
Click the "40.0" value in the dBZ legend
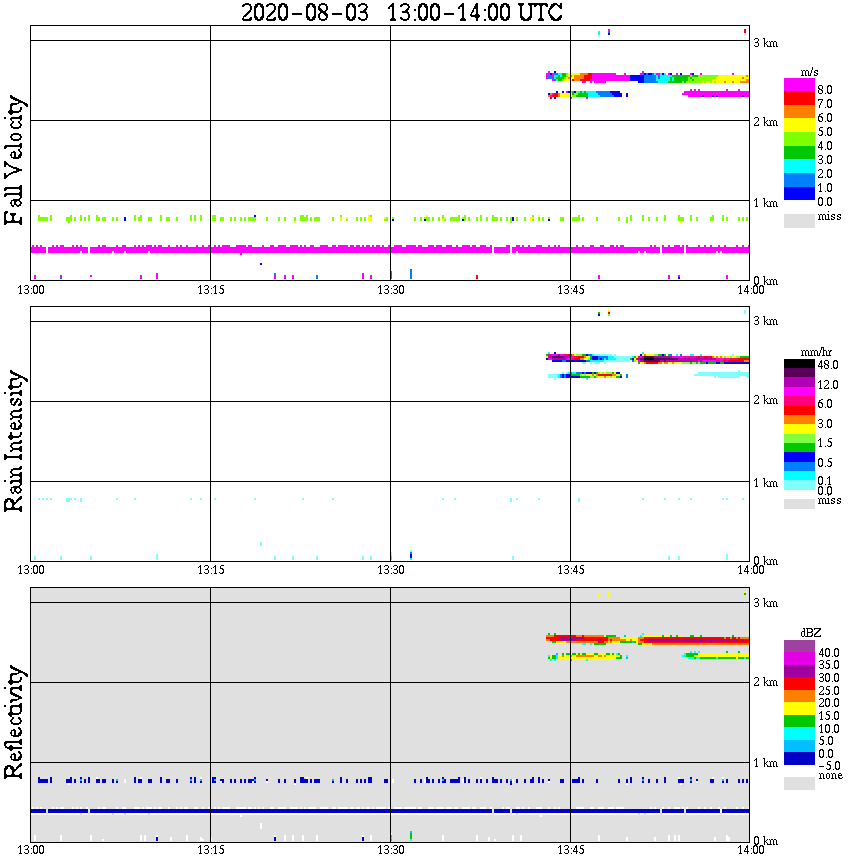tap(829, 653)
